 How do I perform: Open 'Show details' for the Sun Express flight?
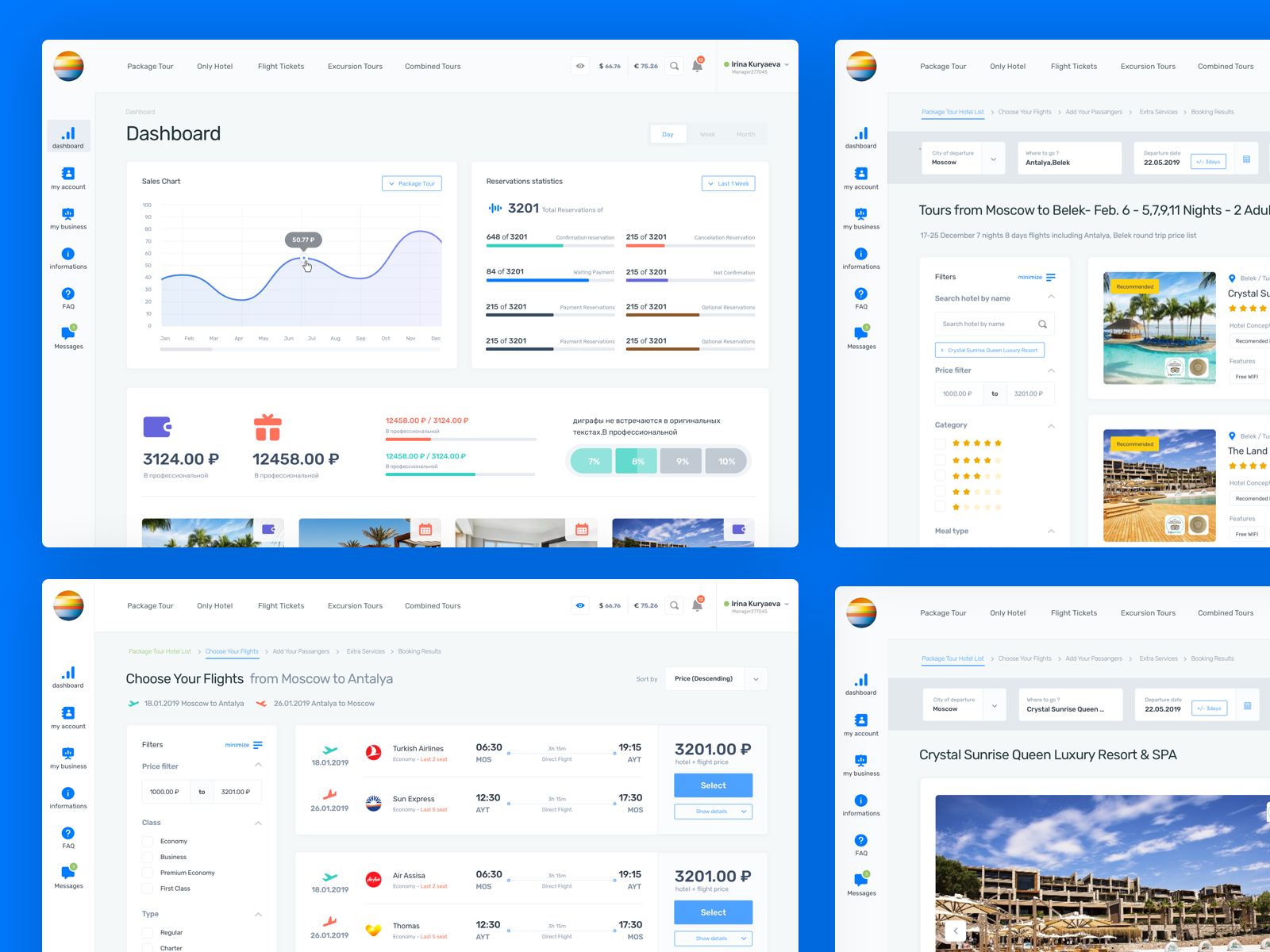(712, 811)
